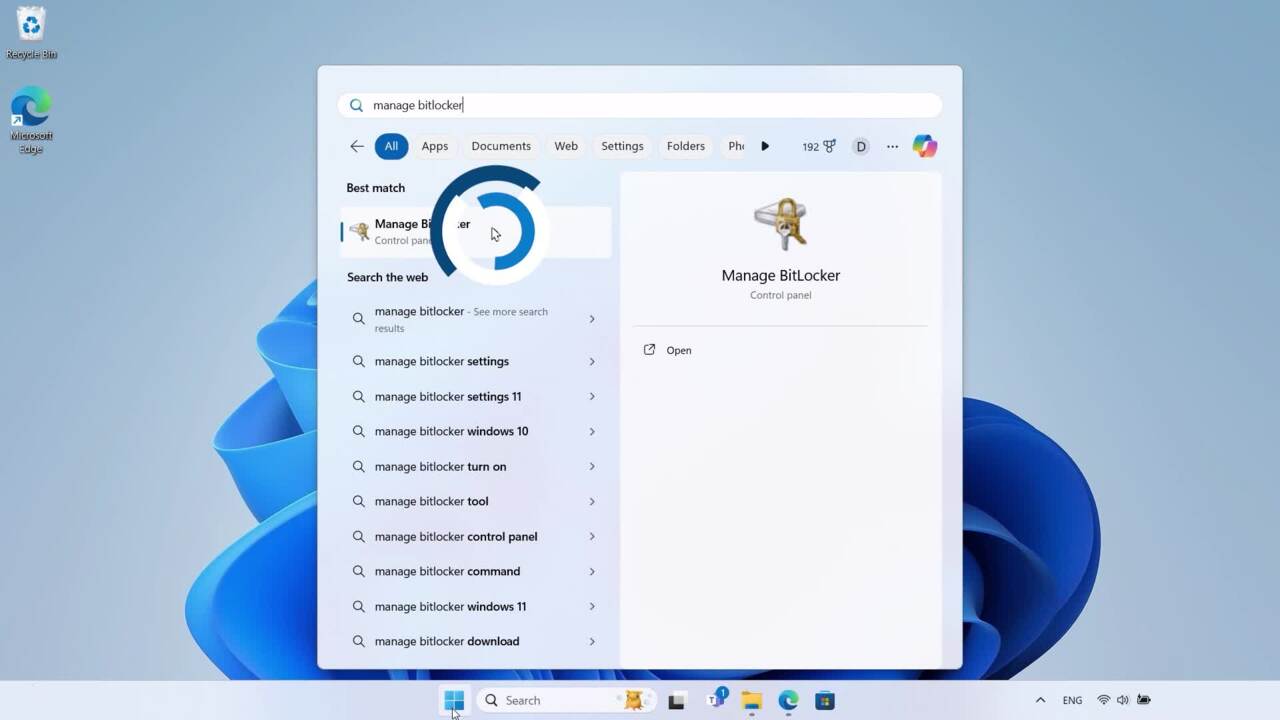Open the D account avatar
The height and width of the screenshot is (720, 1280).
coord(860,146)
